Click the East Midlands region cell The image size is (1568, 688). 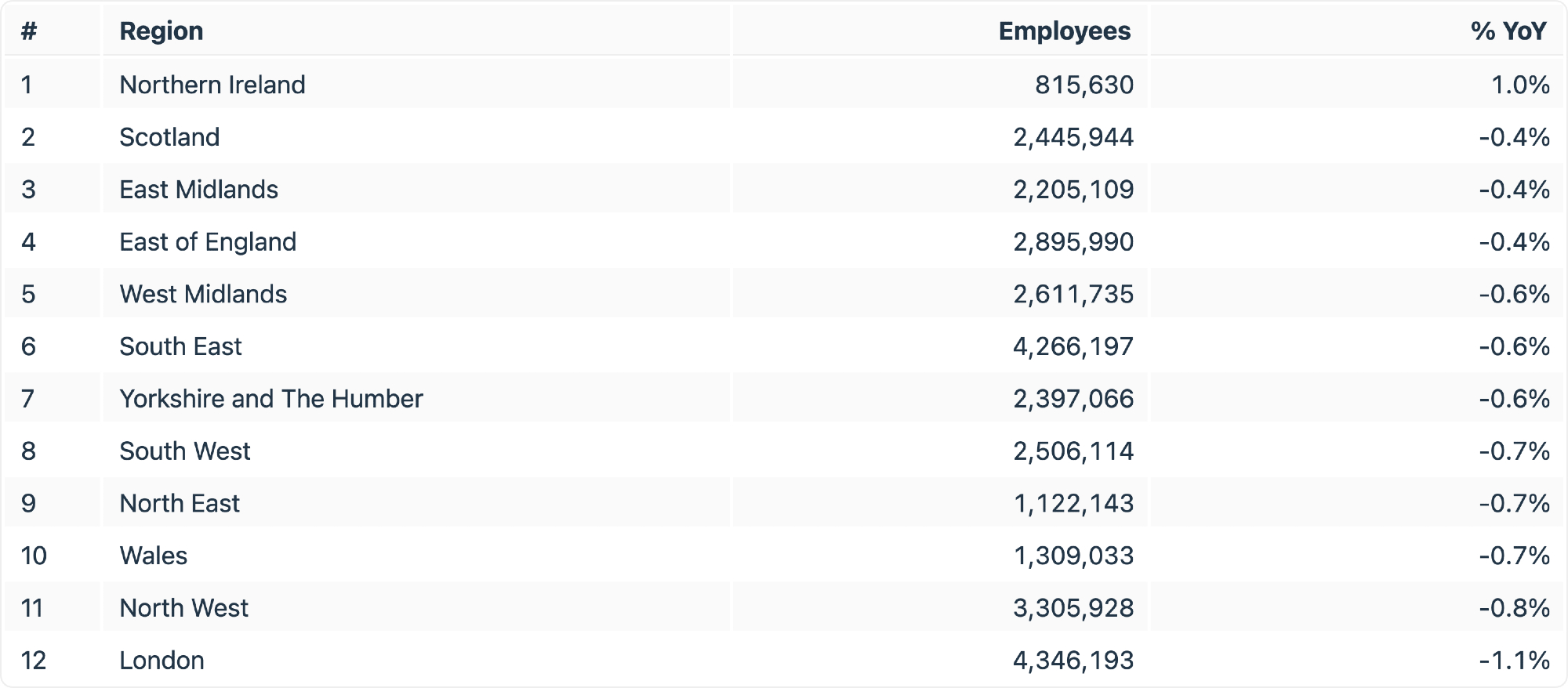(x=198, y=190)
